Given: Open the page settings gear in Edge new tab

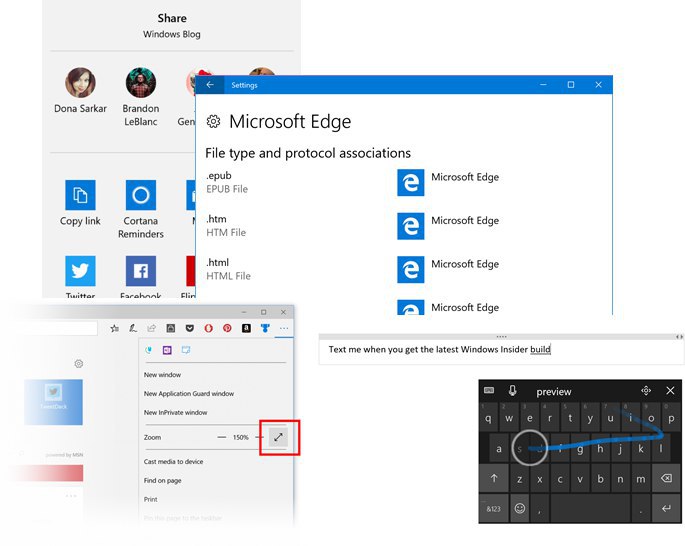Looking at the screenshot, I should [79, 363].
